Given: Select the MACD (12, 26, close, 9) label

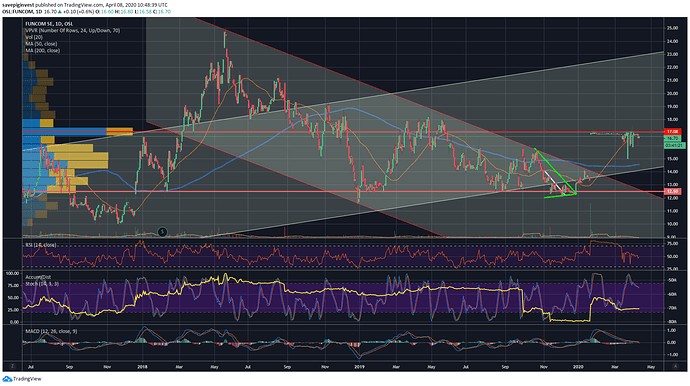Looking at the screenshot, I should (x=51, y=331).
